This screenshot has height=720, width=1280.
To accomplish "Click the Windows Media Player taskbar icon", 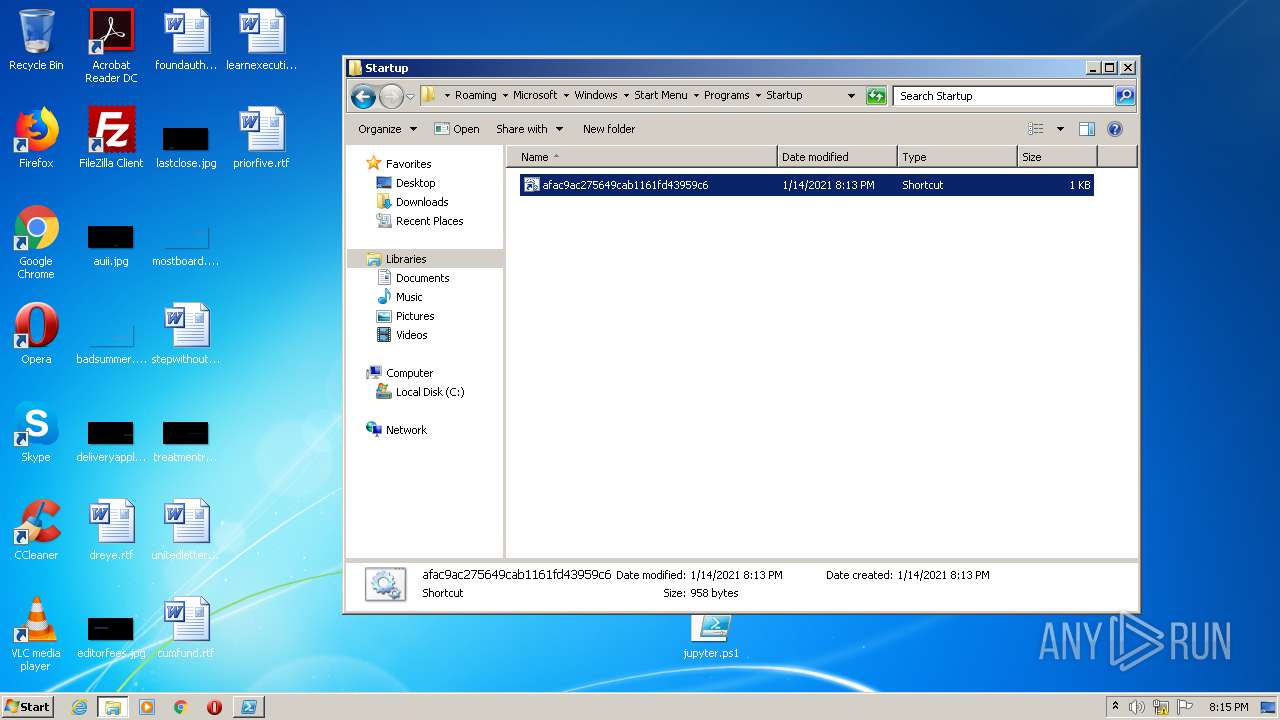I will [x=147, y=707].
